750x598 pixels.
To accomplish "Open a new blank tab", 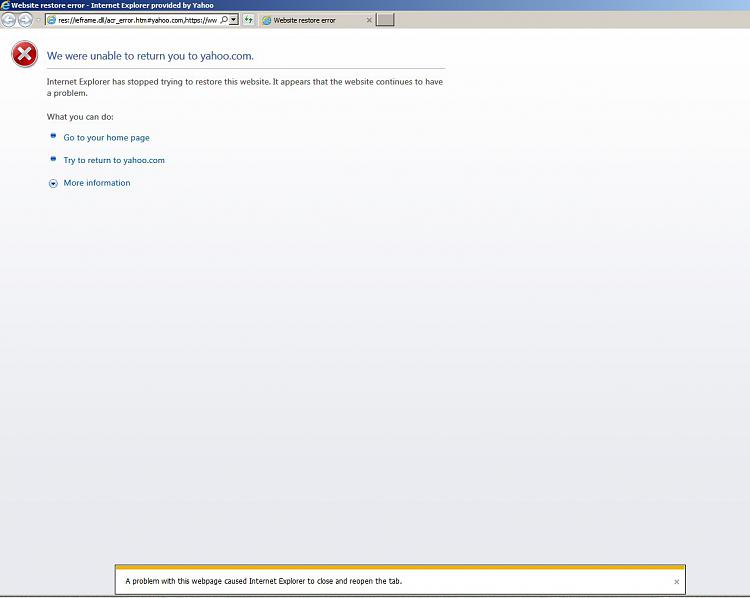I will click(385, 20).
